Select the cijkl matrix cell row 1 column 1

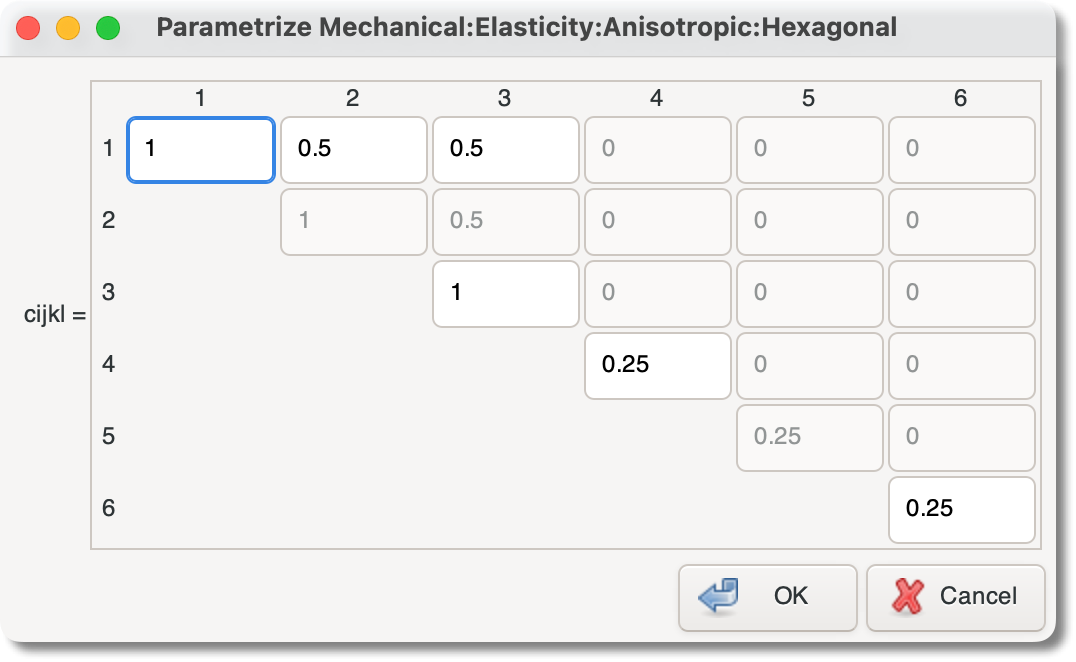[x=200, y=149]
